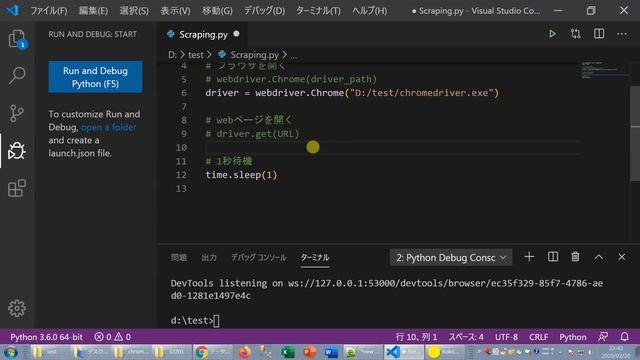Click the terminal prompt d:\test>

click(x=192, y=320)
